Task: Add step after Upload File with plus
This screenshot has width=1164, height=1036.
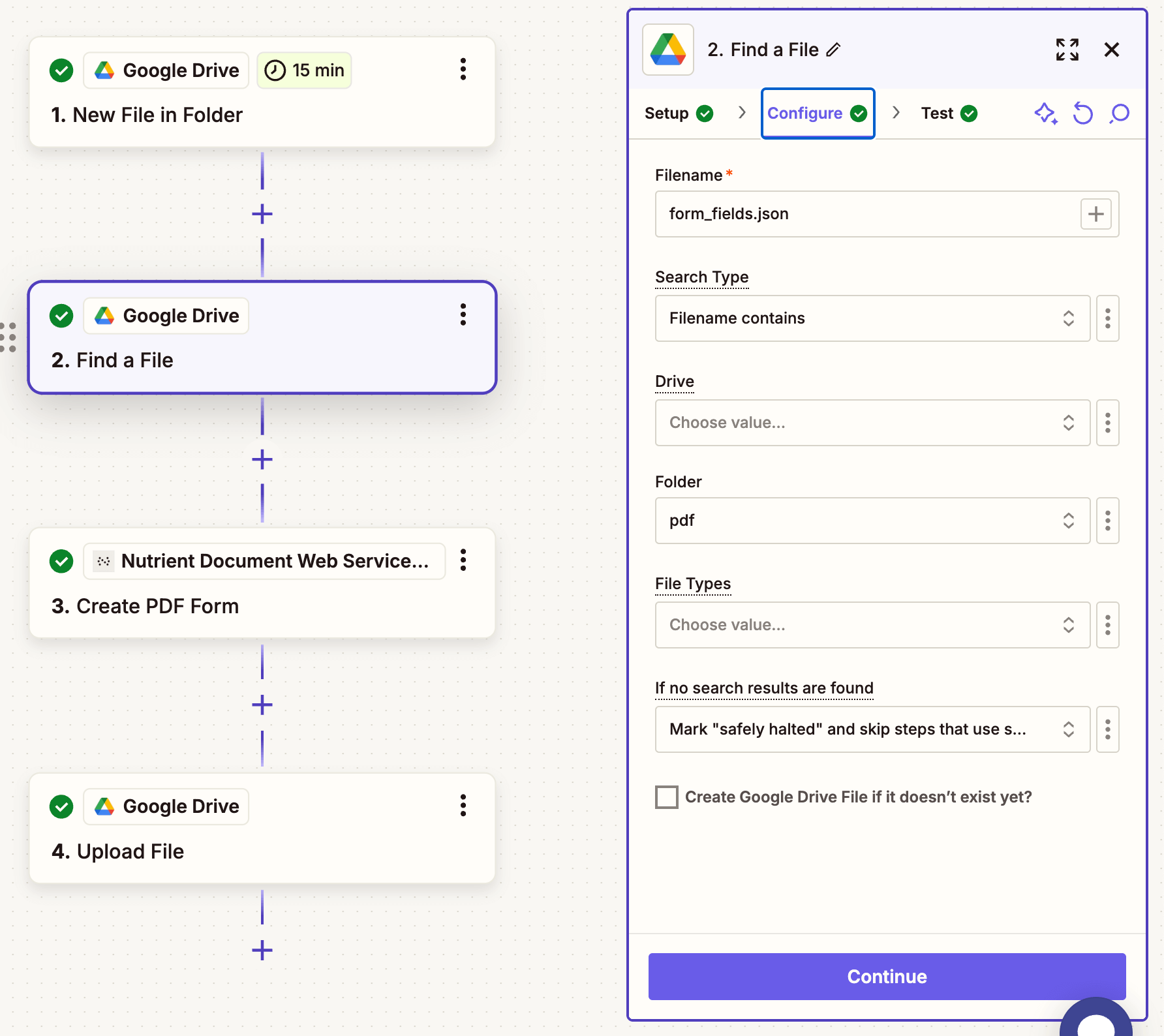Action: coord(262,950)
